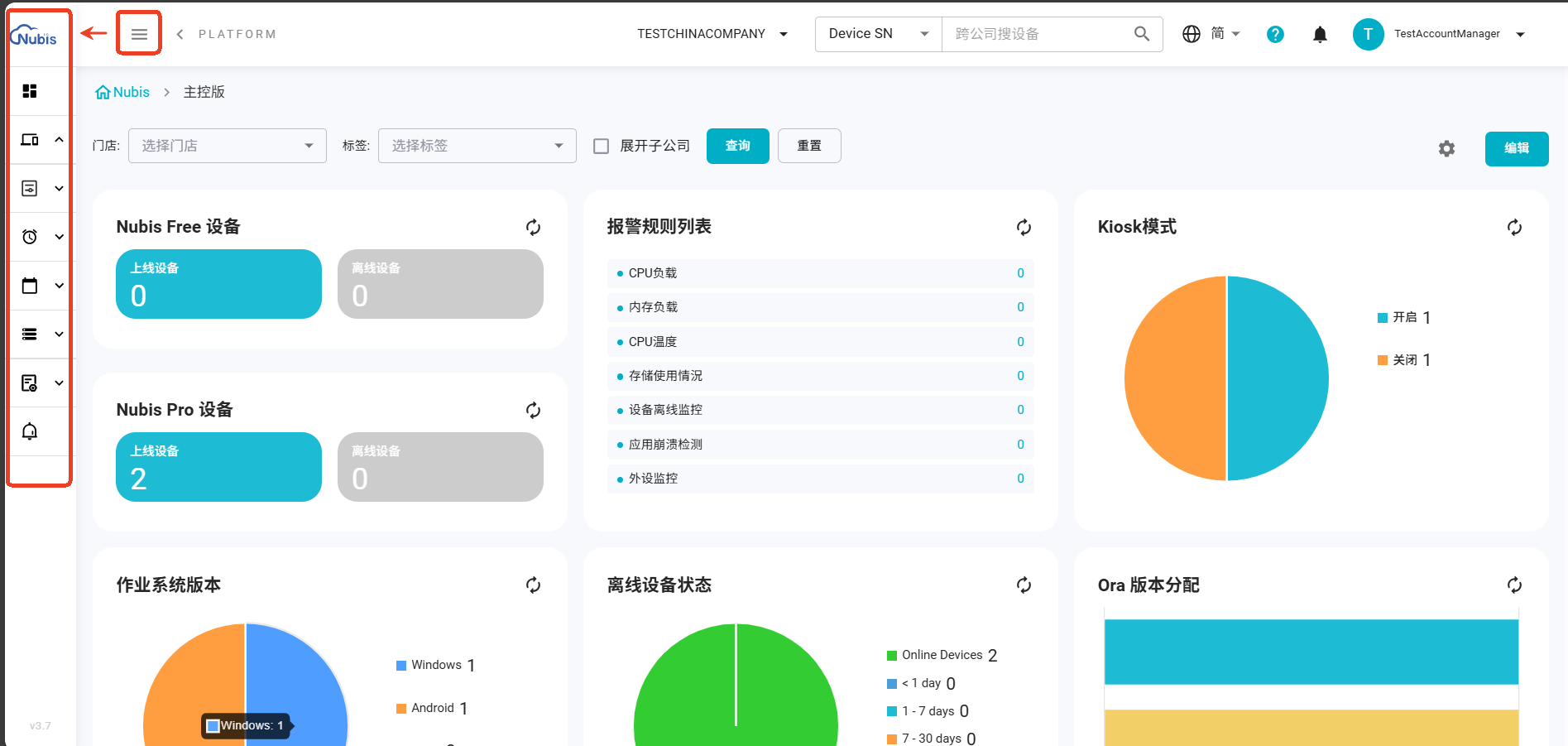Screen dimensions: 1568x746
Task: Toggle the 开启 legend in Kiosk chart
Action: point(1404,317)
